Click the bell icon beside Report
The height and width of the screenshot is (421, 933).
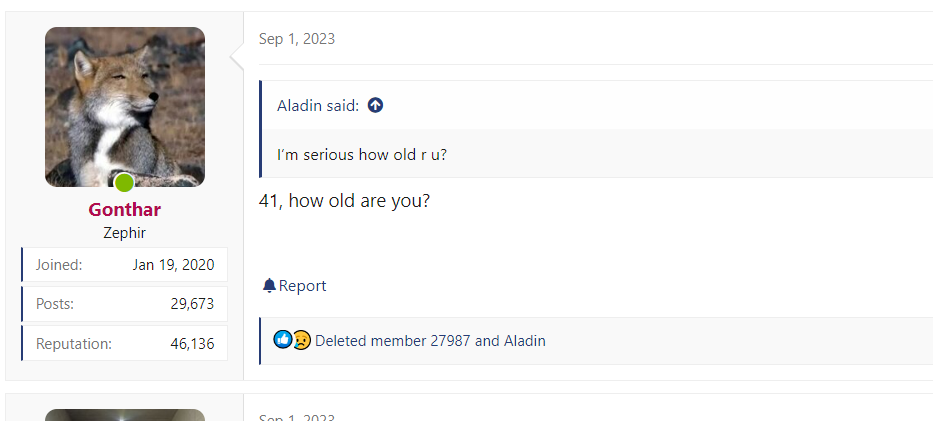270,286
